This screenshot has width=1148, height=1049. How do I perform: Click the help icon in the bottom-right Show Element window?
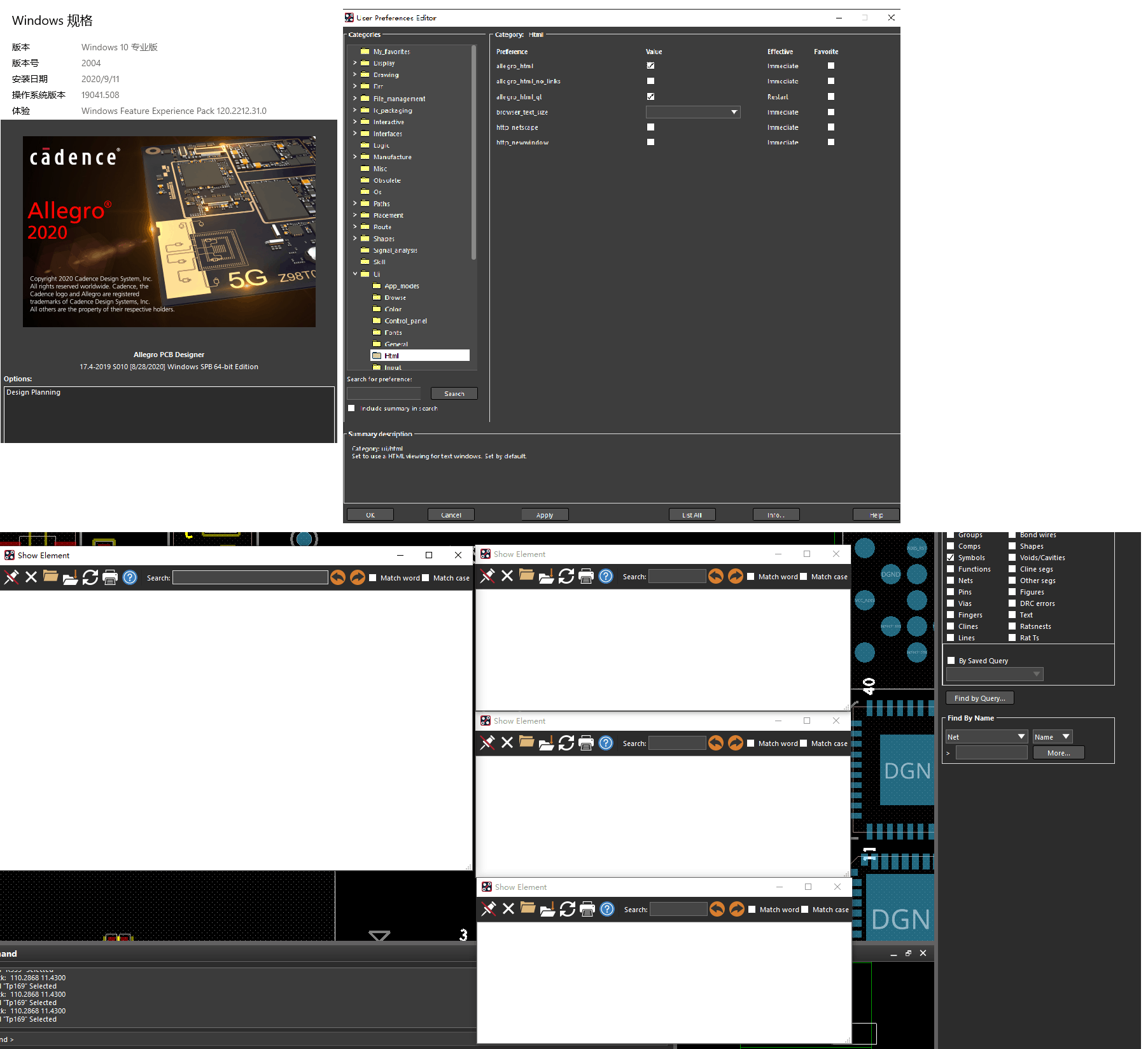pyautogui.click(x=607, y=909)
